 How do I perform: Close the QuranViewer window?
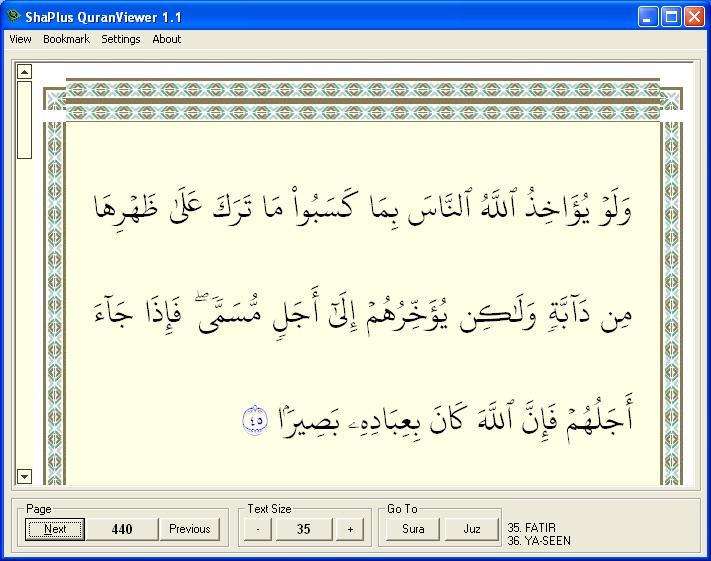pyautogui.click(x=694, y=17)
